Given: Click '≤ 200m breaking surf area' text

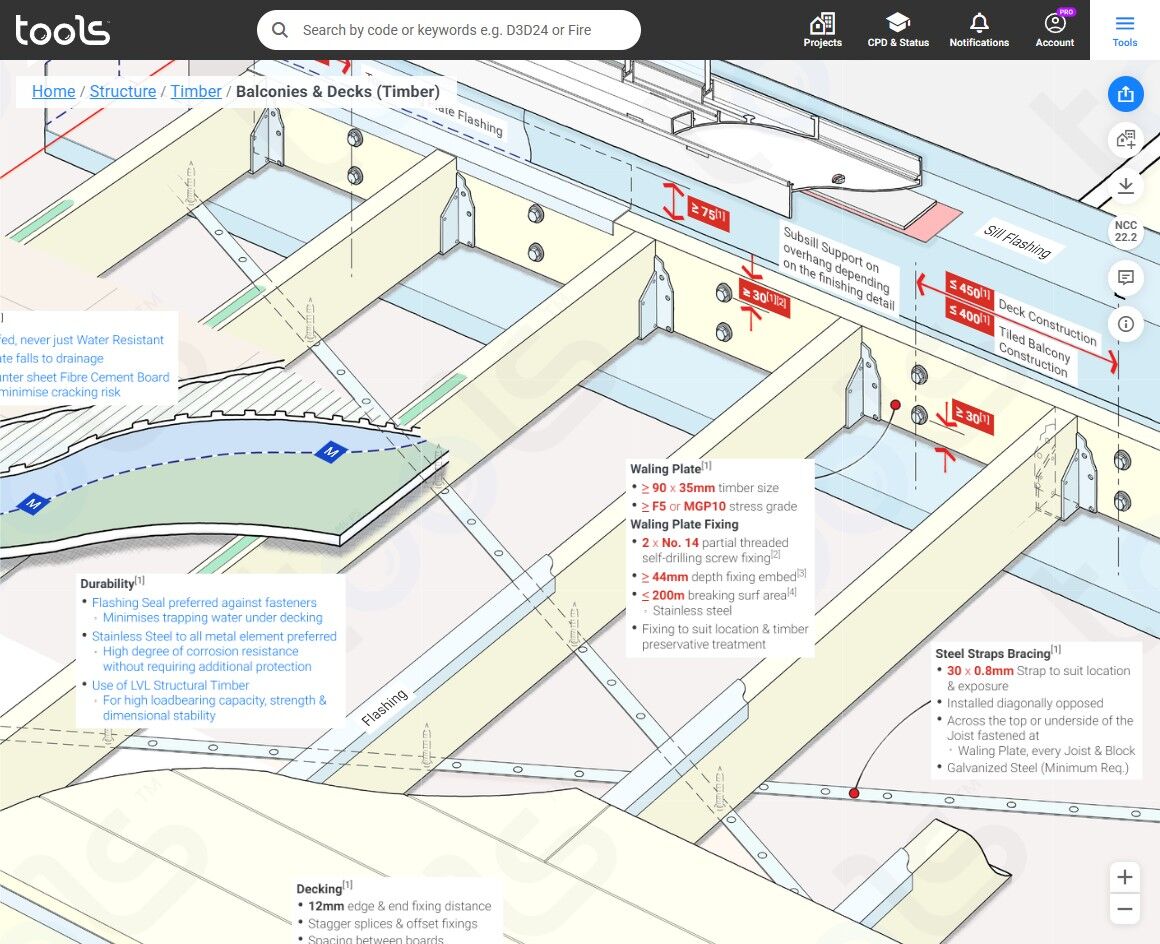Looking at the screenshot, I should click(718, 594).
